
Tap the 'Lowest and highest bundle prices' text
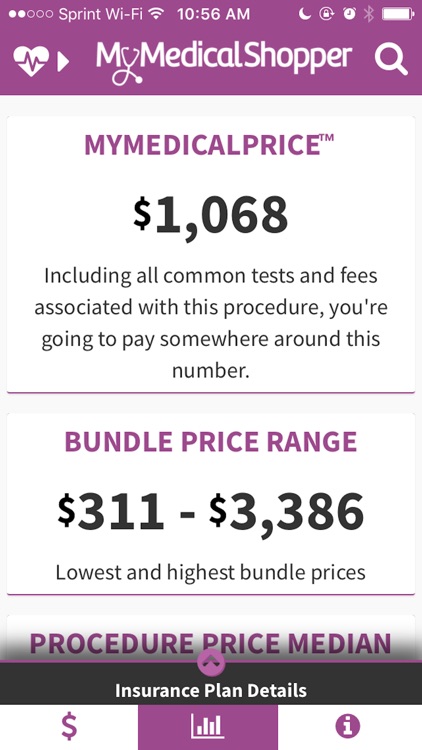coord(211,572)
